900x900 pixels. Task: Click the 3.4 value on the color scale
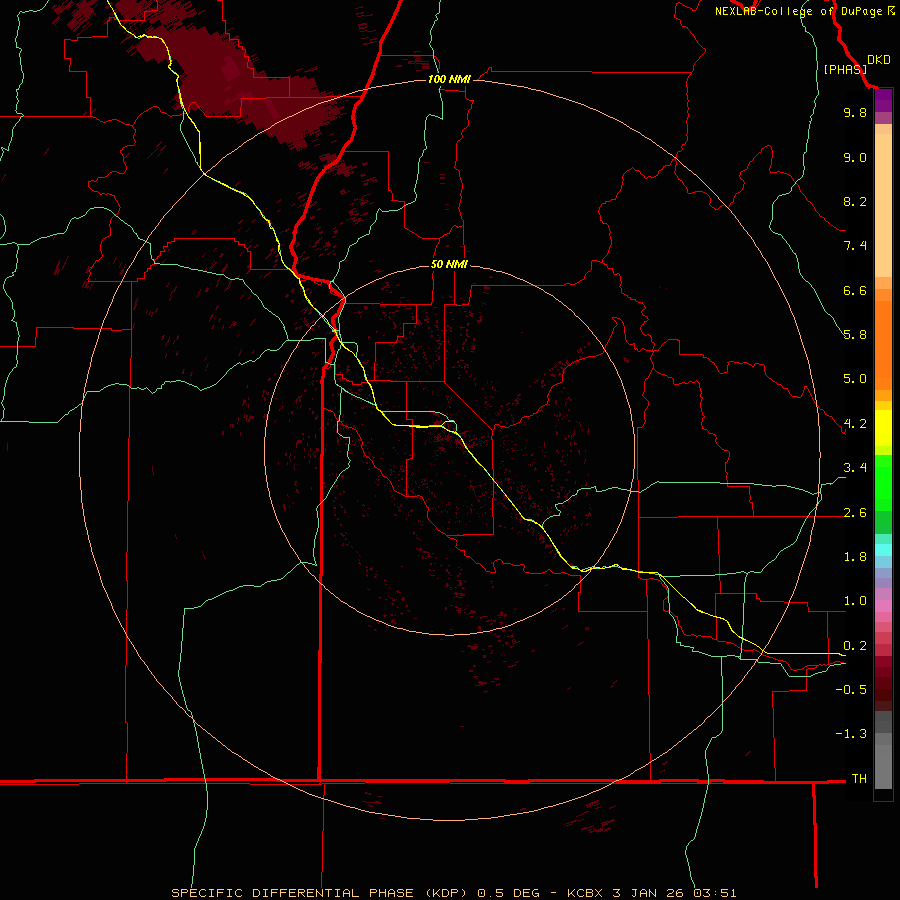[x=855, y=468]
